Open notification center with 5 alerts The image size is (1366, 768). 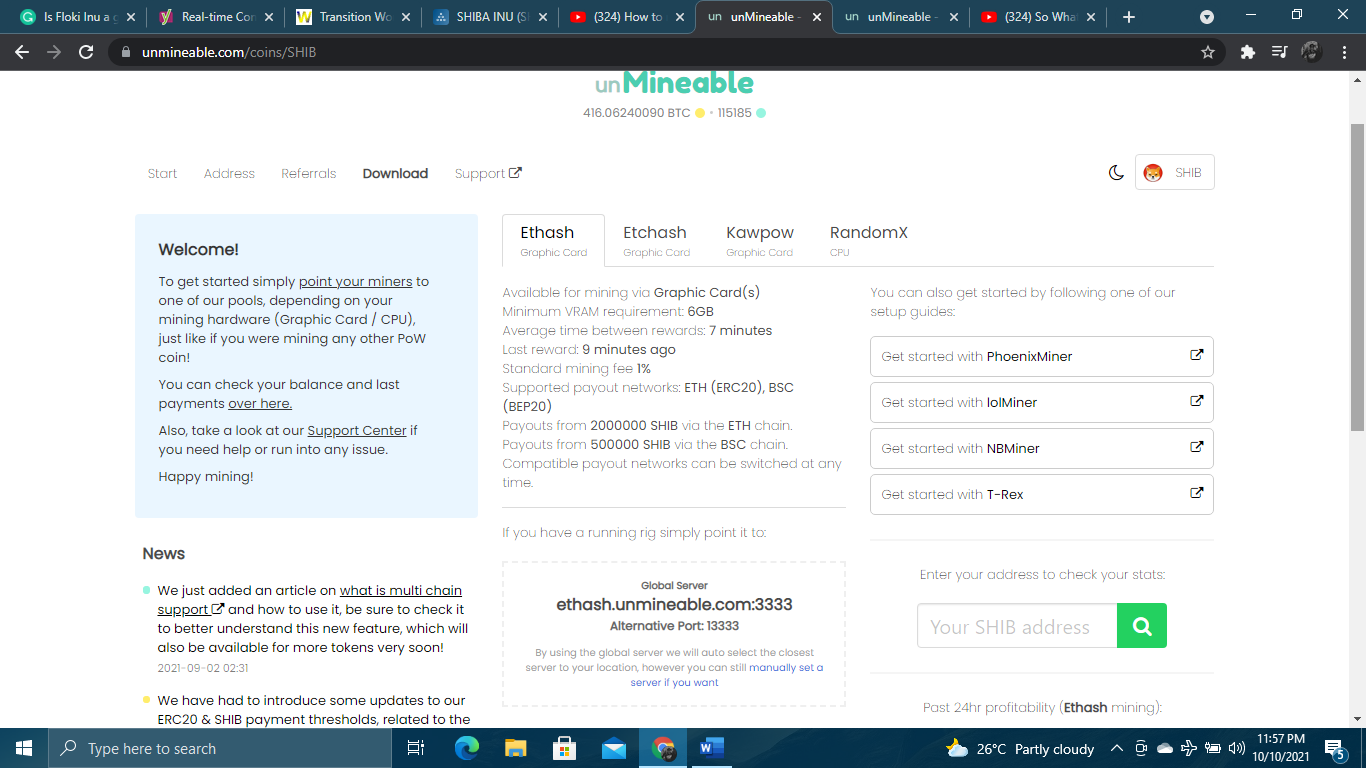coord(1335,748)
